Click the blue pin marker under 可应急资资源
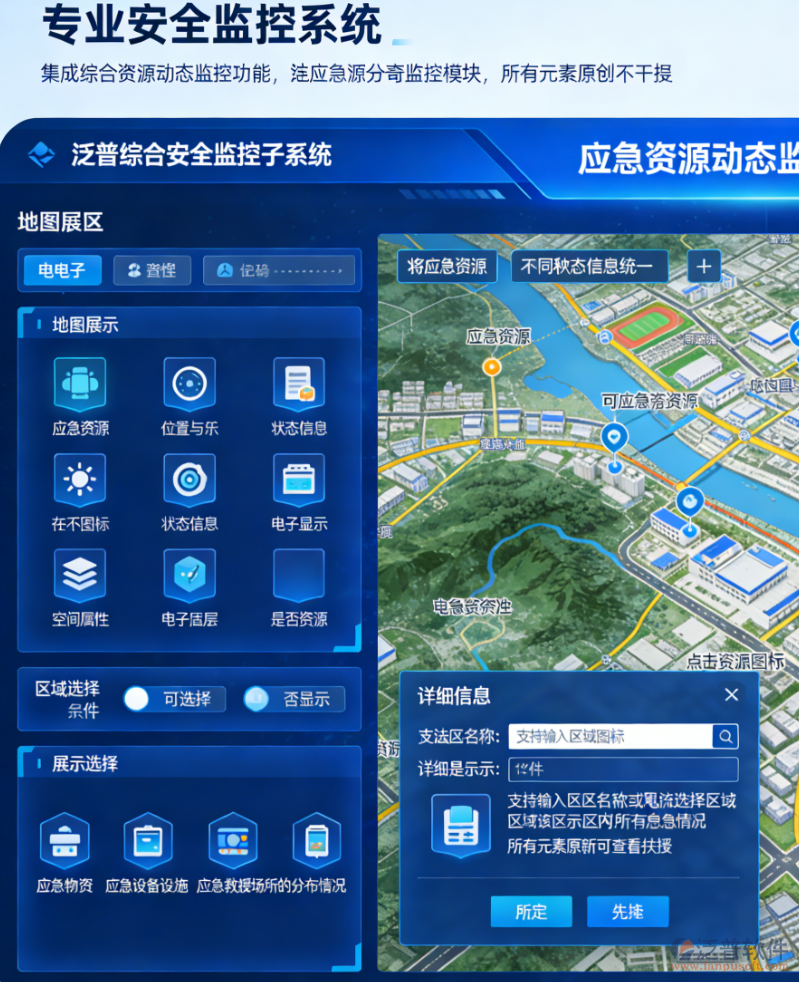This screenshot has width=799, height=982. pos(614,438)
